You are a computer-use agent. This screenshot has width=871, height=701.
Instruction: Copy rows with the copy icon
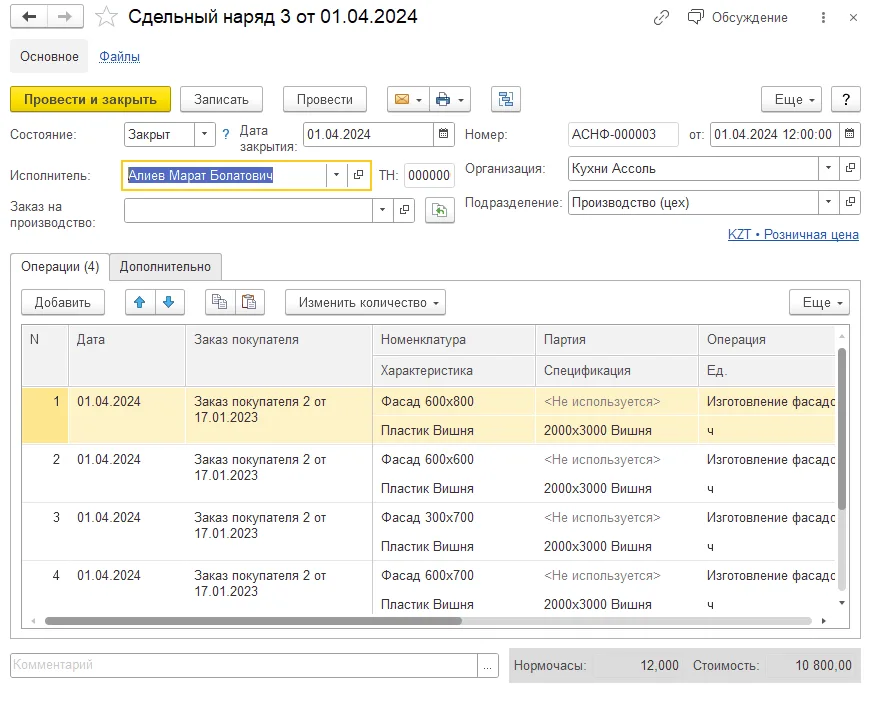coord(219,302)
